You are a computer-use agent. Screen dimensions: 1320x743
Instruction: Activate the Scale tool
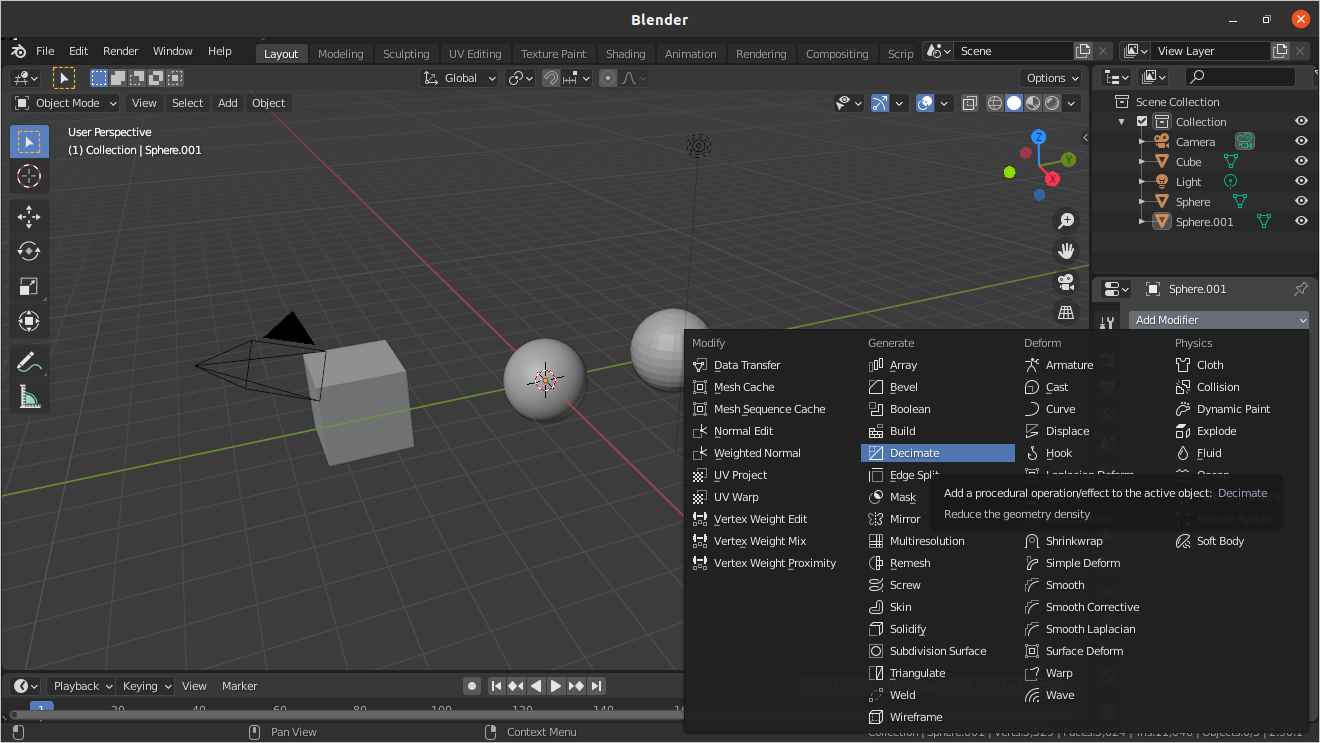click(29, 287)
